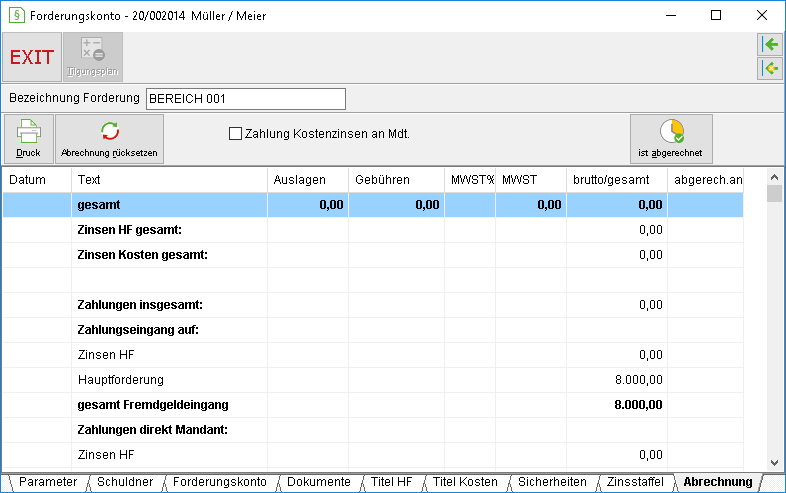The width and height of the screenshot is (786, 493).
Task: Click the Hauptforderung 8.000,00 amount
Action: pyautogui.click(x=639, y=380)
